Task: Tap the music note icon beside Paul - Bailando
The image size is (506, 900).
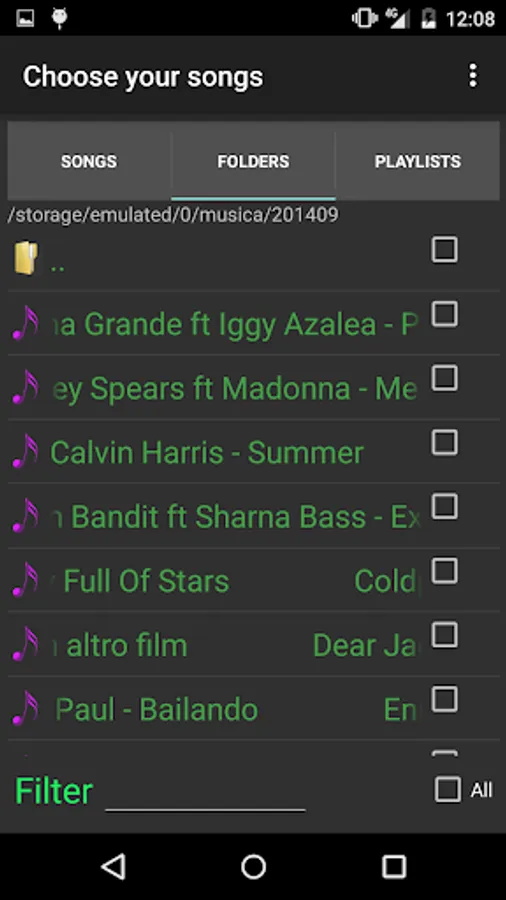Action: 26,708
